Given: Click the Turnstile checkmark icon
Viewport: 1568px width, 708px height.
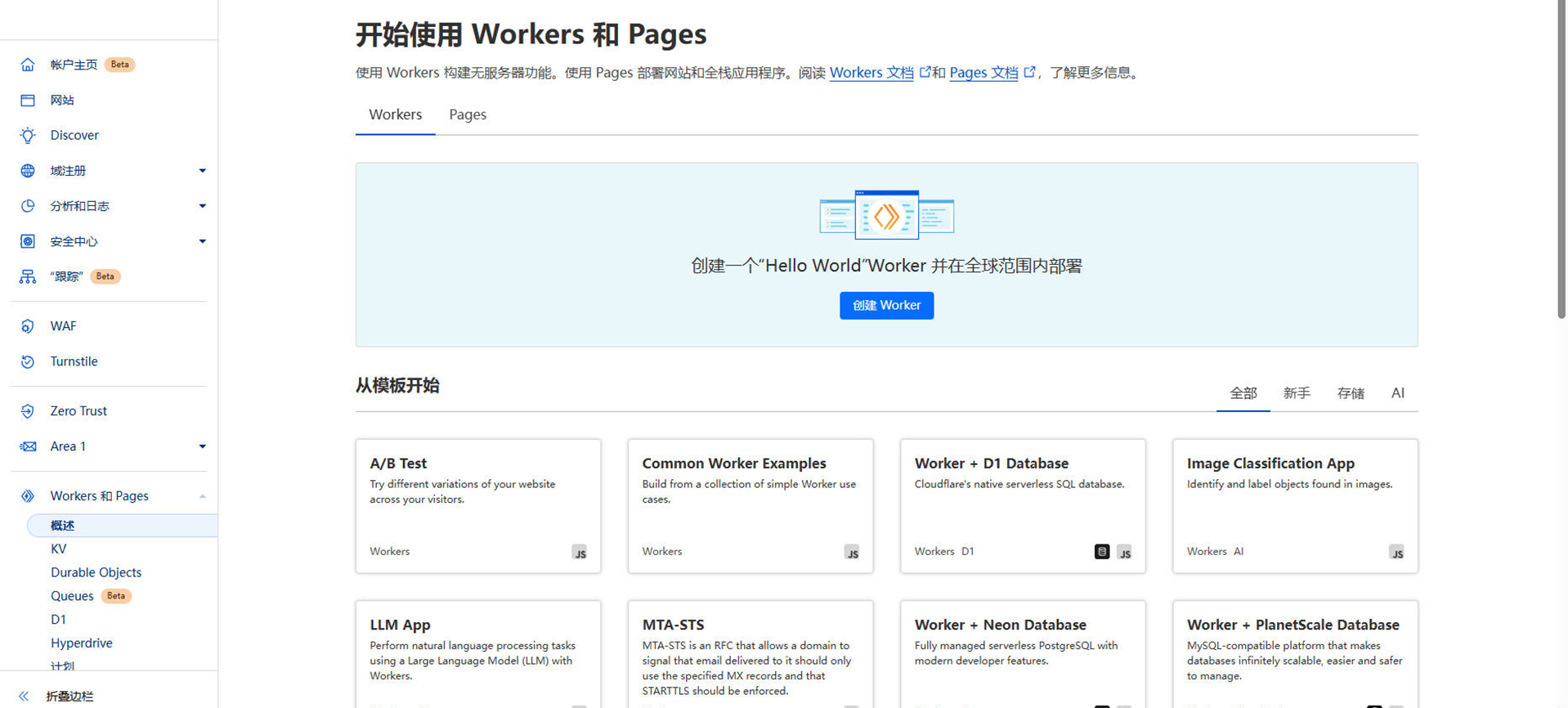Looking at the screenshot, I should (28, 361).
